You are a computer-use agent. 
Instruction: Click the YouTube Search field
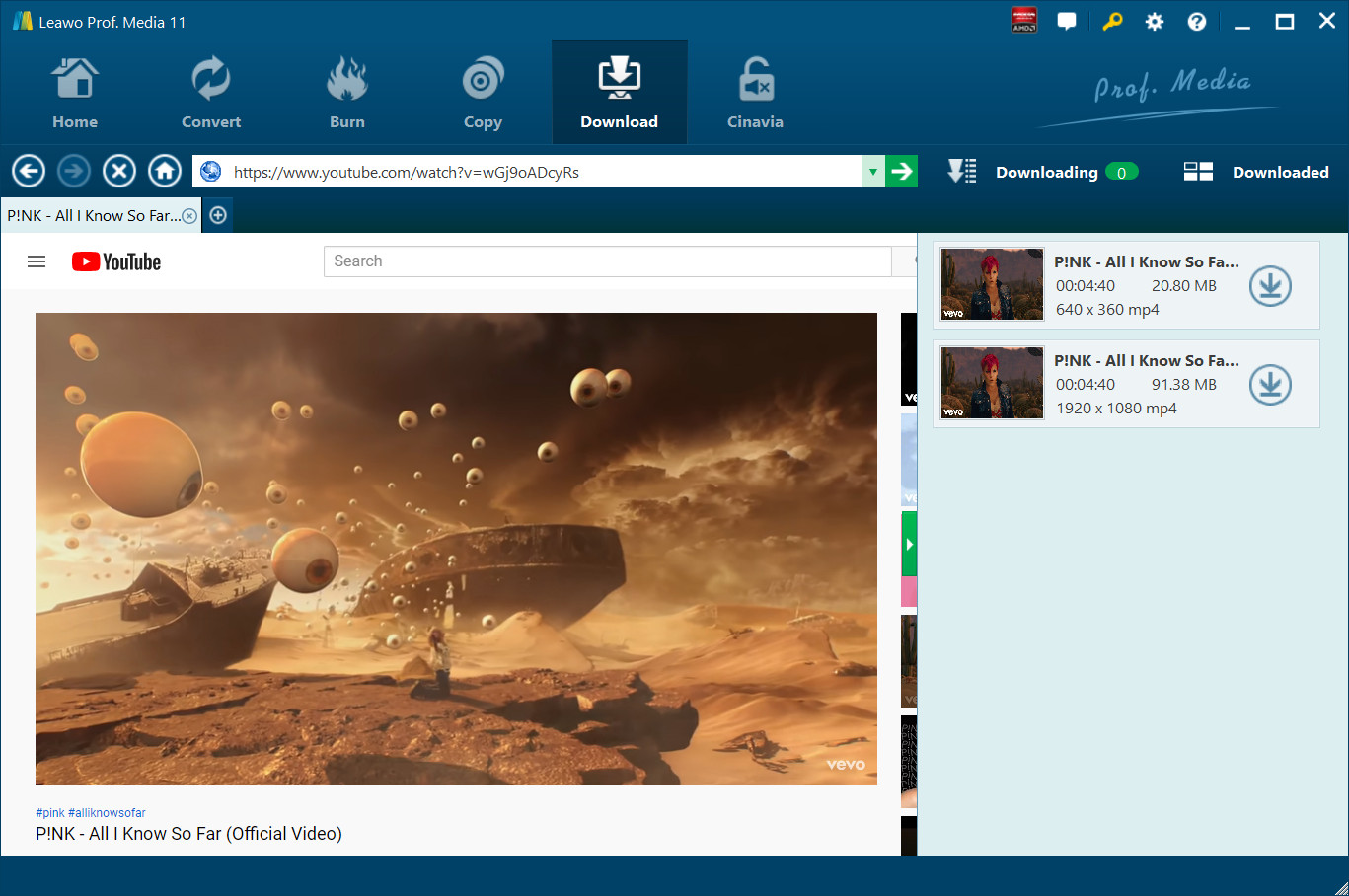point(607,261)
